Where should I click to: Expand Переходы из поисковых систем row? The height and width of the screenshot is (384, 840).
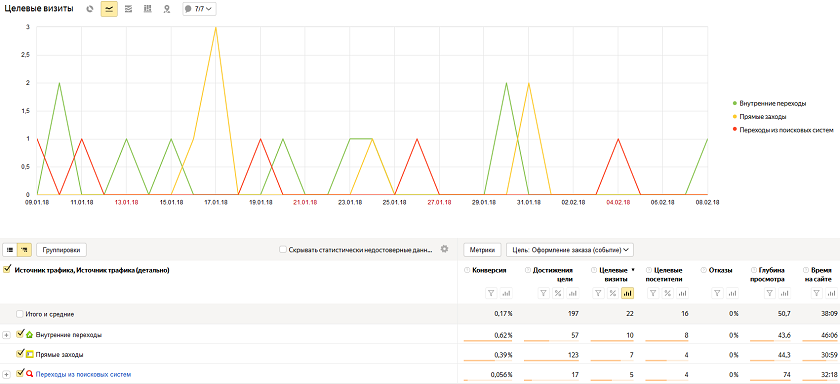point(6,374)
